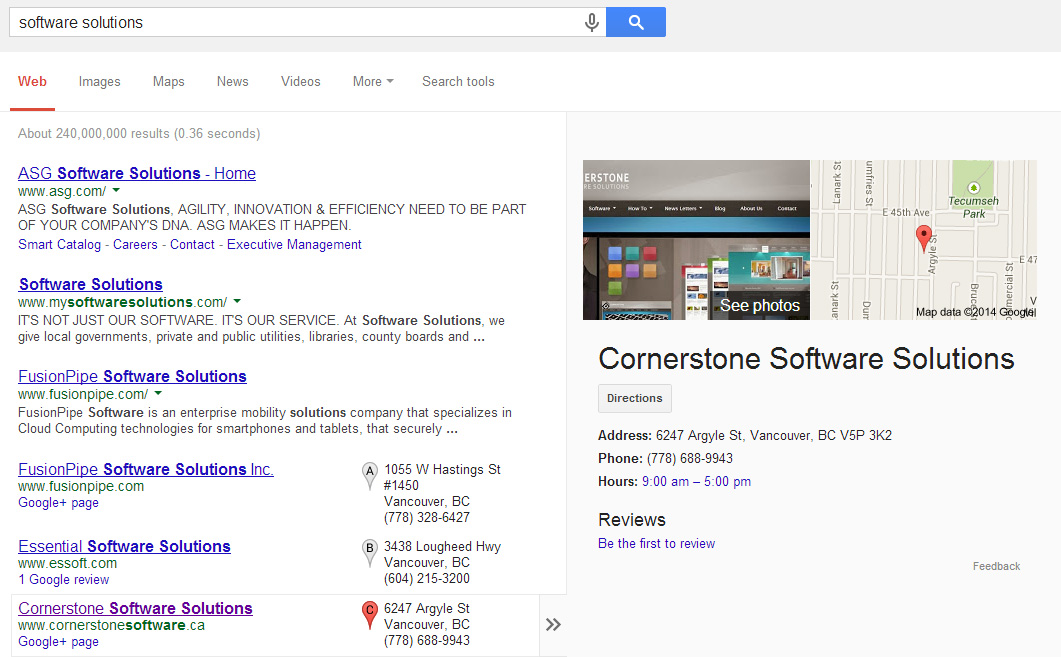Open the Contact sitelink

pyautogui.click(x=192, y=244)
